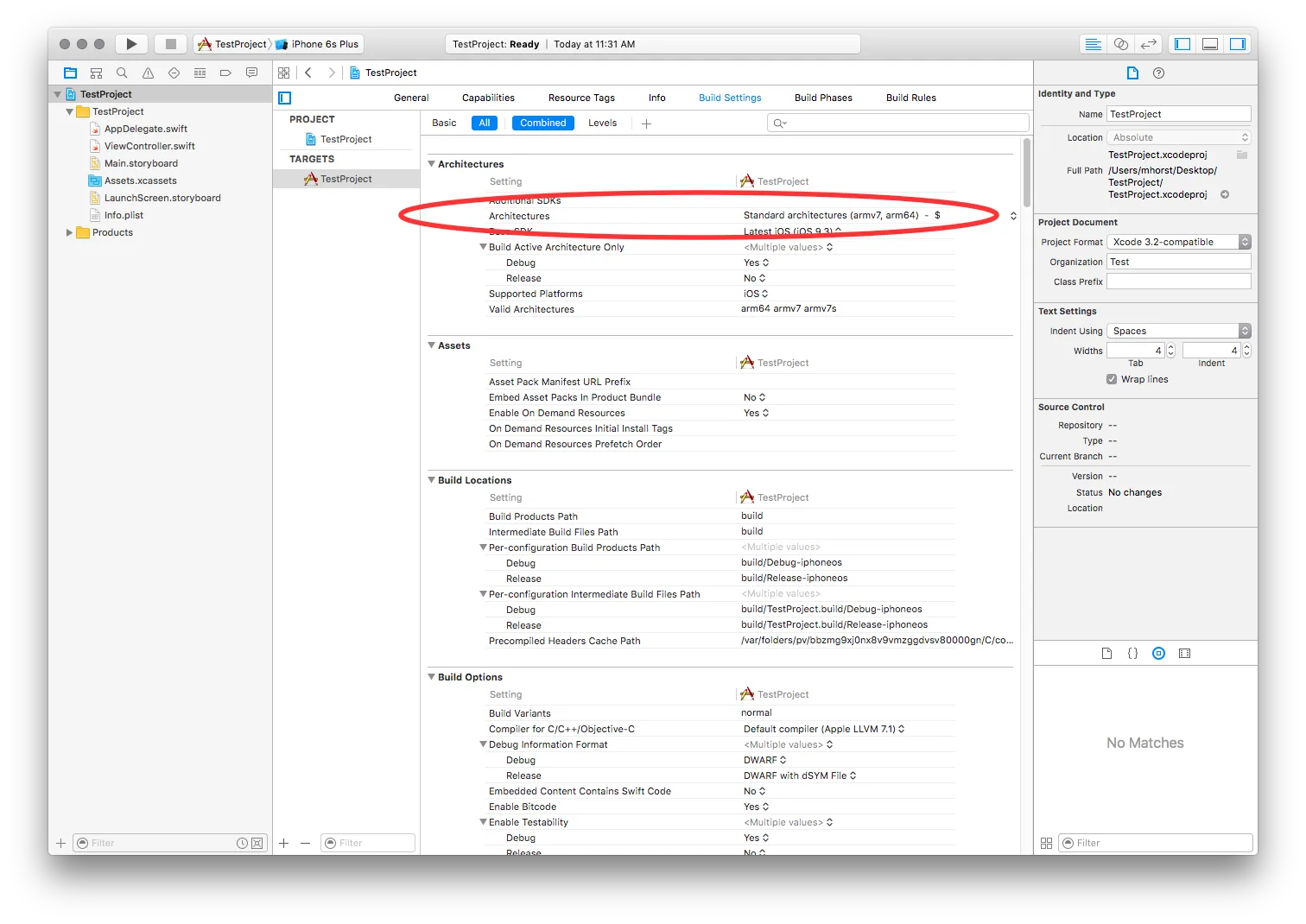The height and width of the screenshot is (924, 1306).
Task: Expand the Products folder
Action: pos(70,233)
